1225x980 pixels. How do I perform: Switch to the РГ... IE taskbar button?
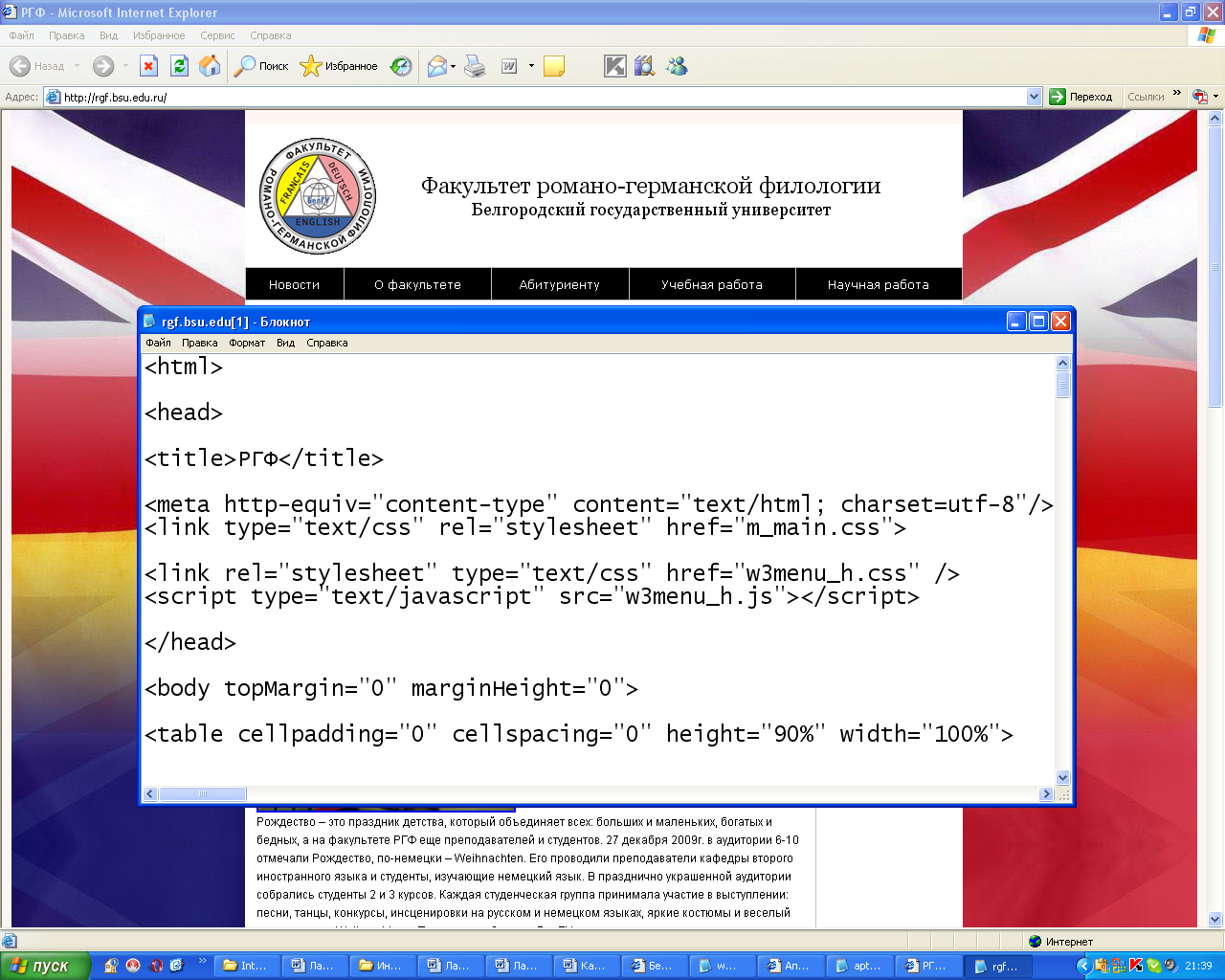(925, 966)
